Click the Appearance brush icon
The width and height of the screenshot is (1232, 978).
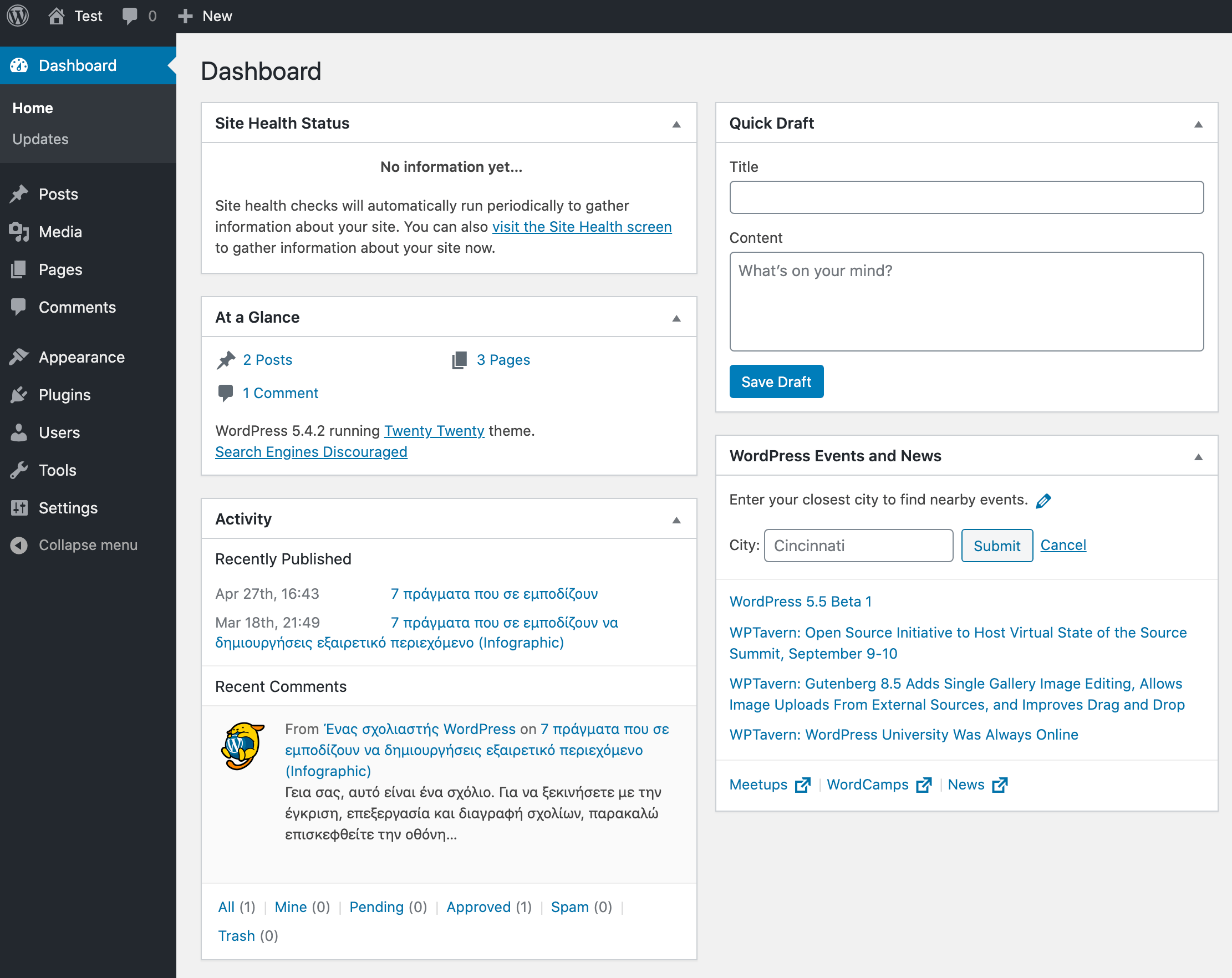(x=19, y=357)
